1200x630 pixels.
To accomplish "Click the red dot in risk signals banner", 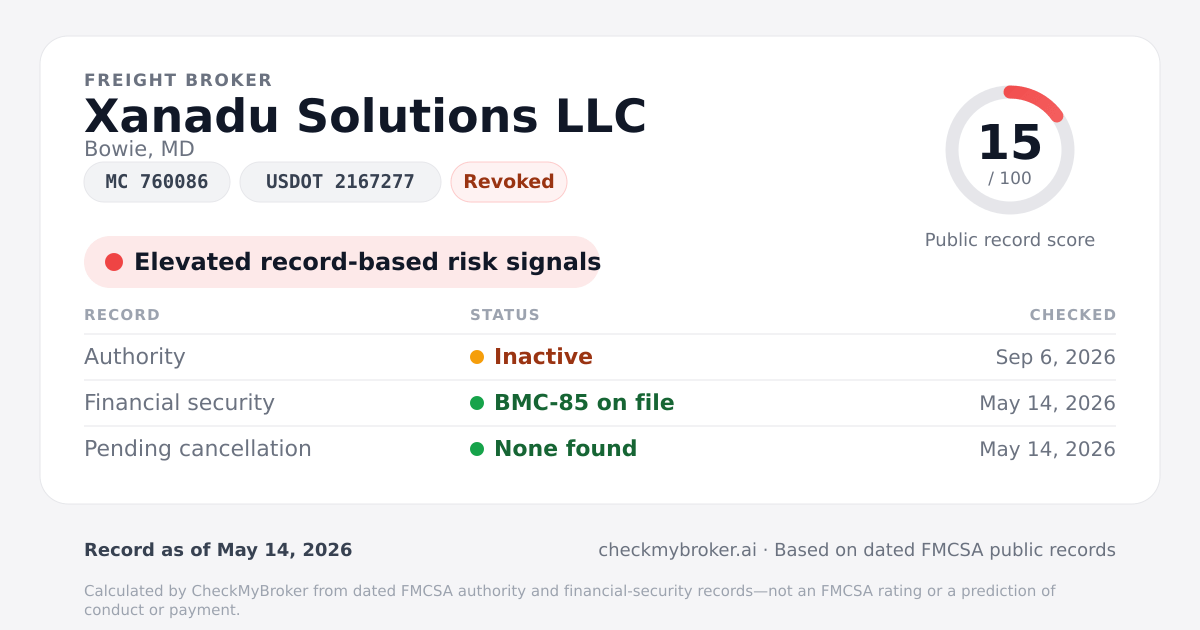I will 114,262.
